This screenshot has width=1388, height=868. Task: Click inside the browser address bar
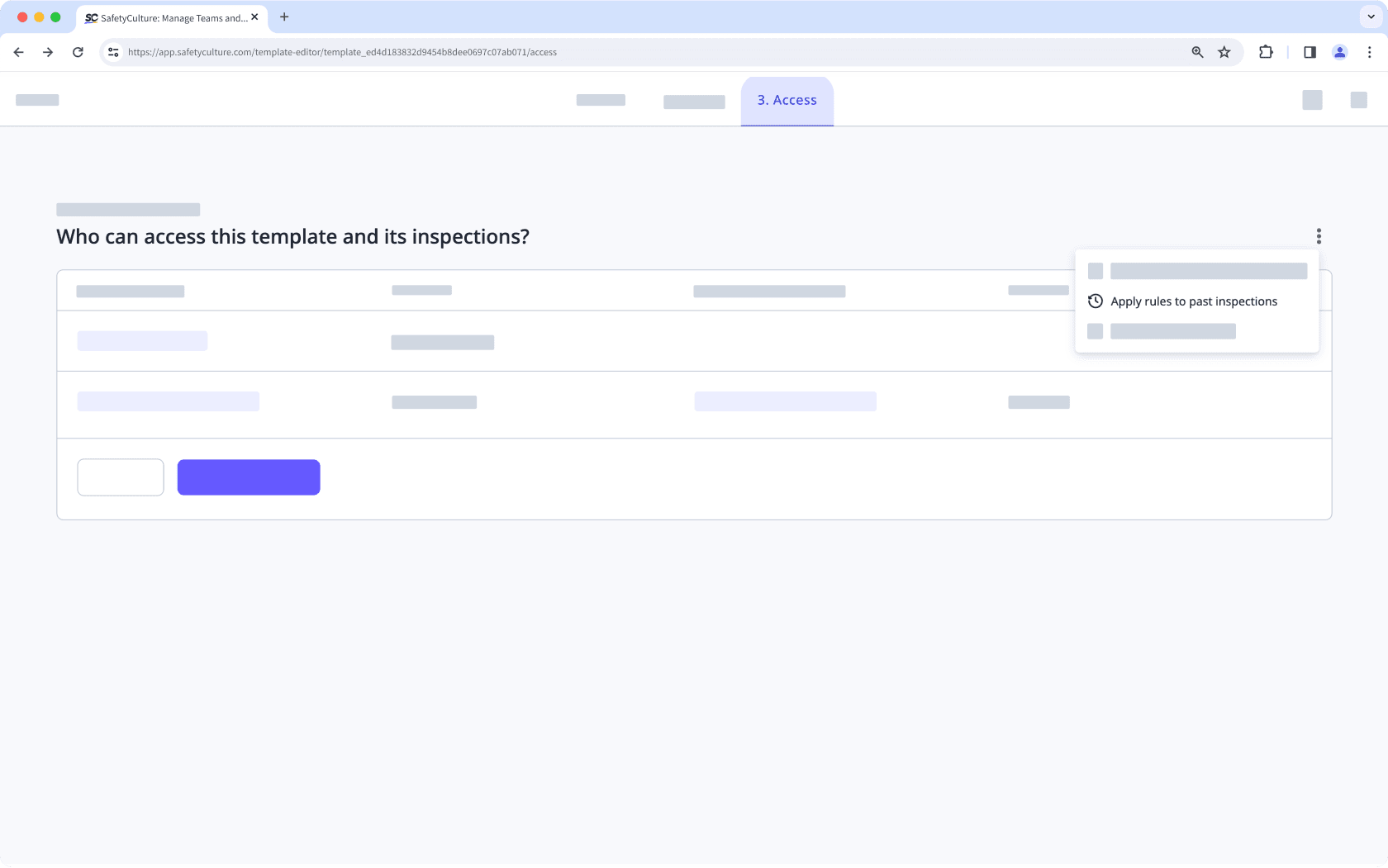tap(578, 51)
